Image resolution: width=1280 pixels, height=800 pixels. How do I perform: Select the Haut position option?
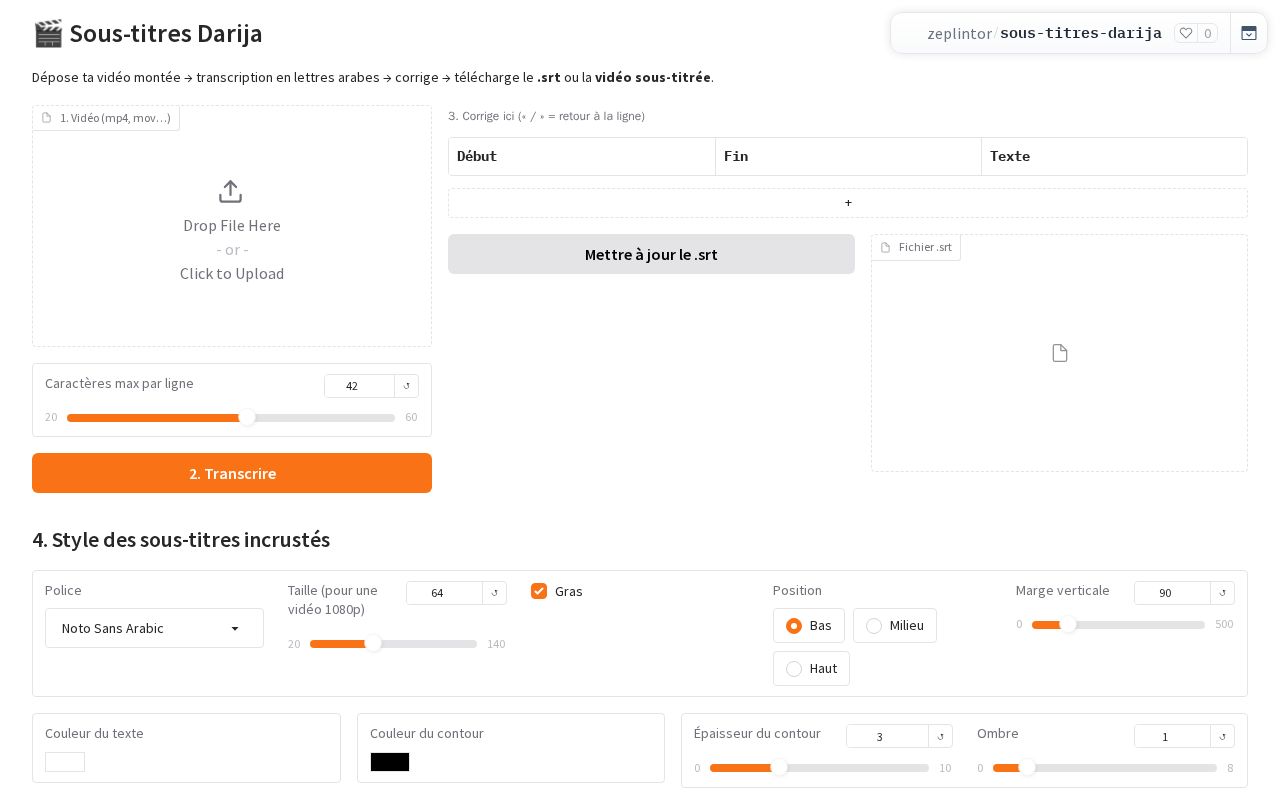[x=811, y=668]
